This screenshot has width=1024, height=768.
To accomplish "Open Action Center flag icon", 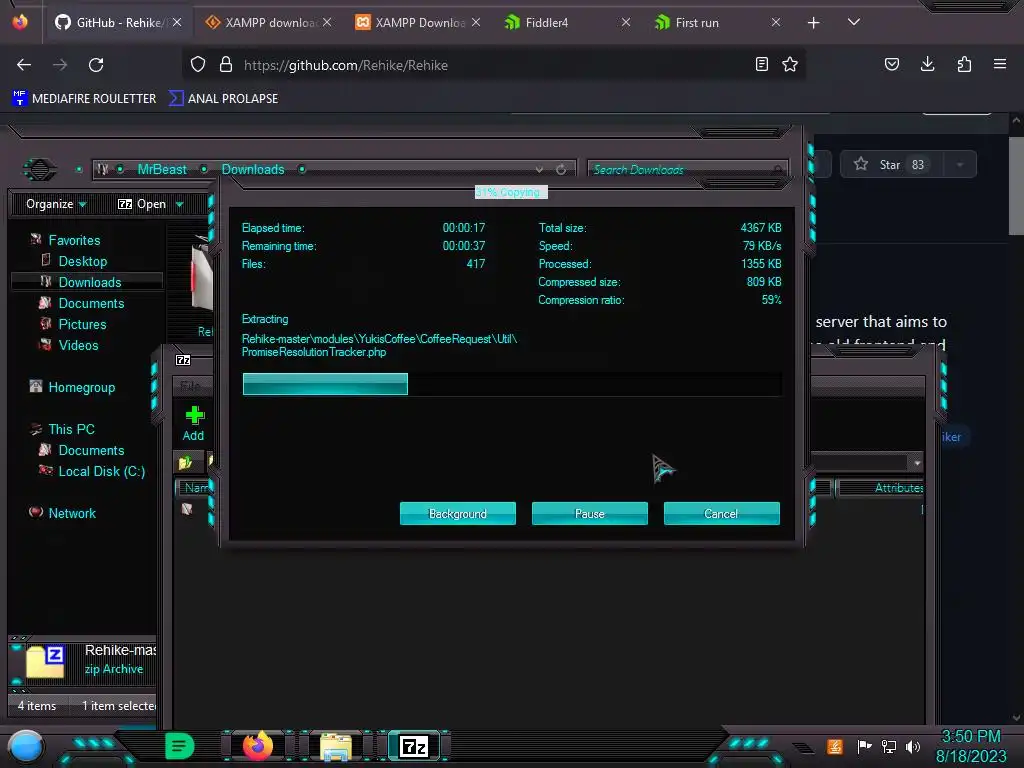I will click(x=865, y=746).
